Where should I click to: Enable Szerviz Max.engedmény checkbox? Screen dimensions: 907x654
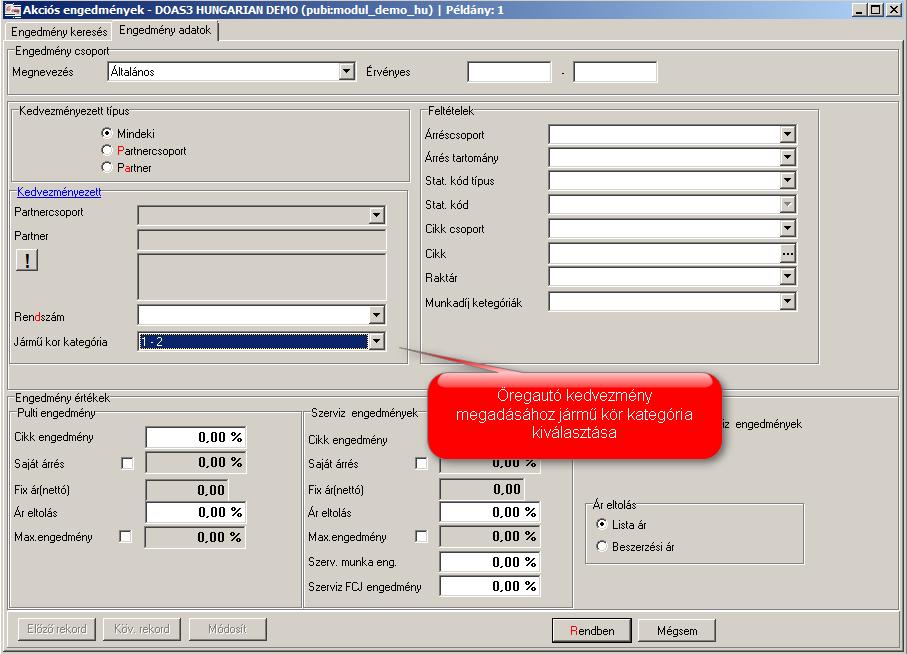pyautogui.click(x=421, y=537)
